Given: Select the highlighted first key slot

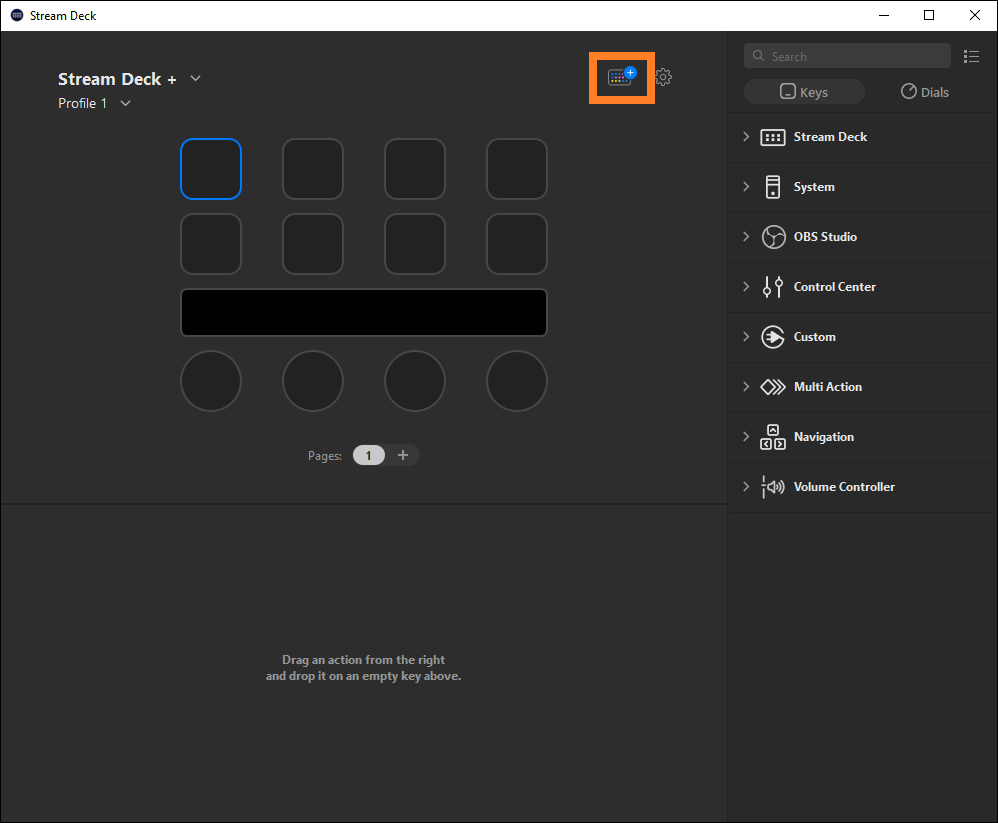Looking at the screenshot, I should click(x=211, y=169).
